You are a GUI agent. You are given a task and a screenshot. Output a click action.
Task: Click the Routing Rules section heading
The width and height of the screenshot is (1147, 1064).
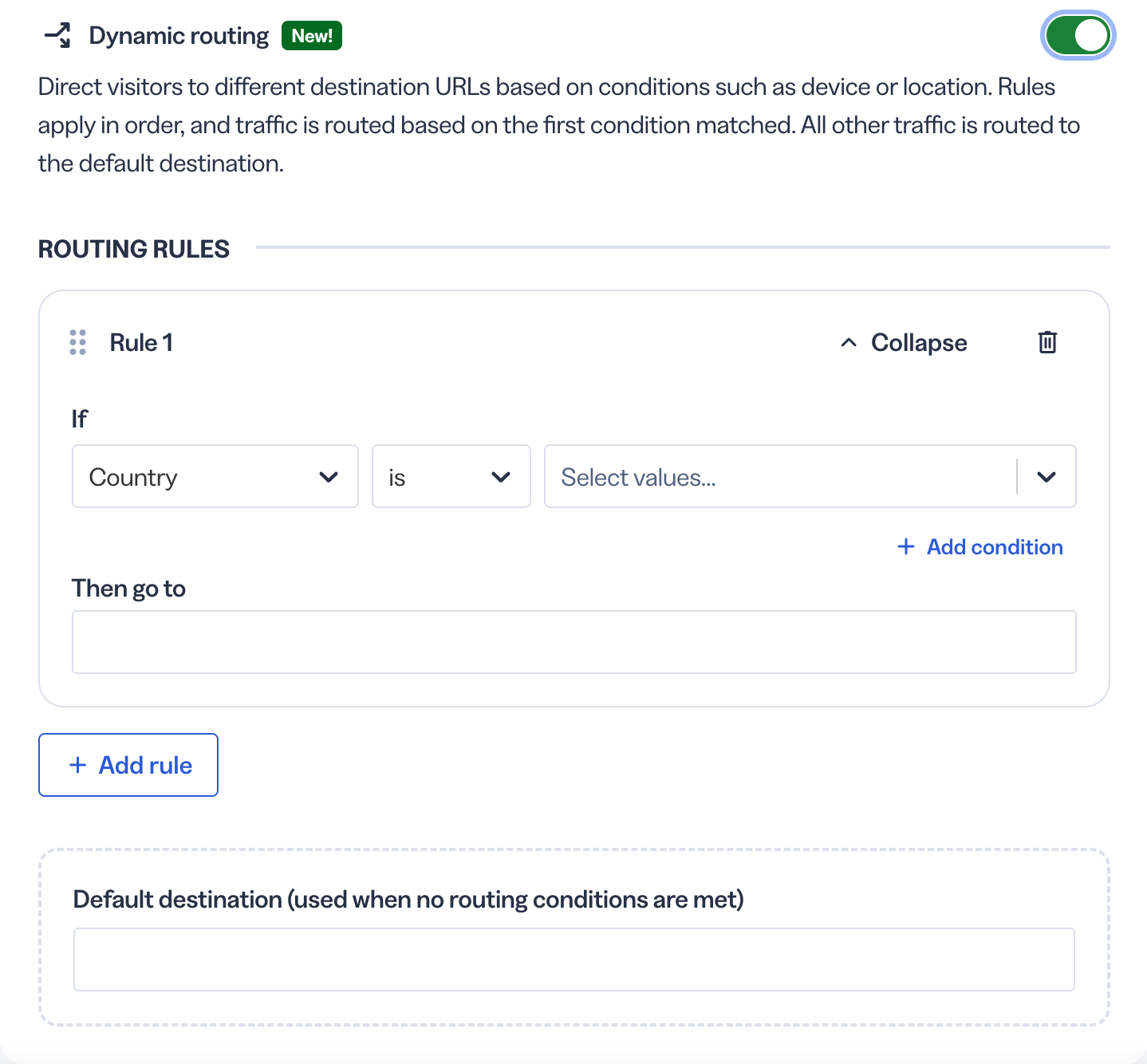[x=134, y=249]
